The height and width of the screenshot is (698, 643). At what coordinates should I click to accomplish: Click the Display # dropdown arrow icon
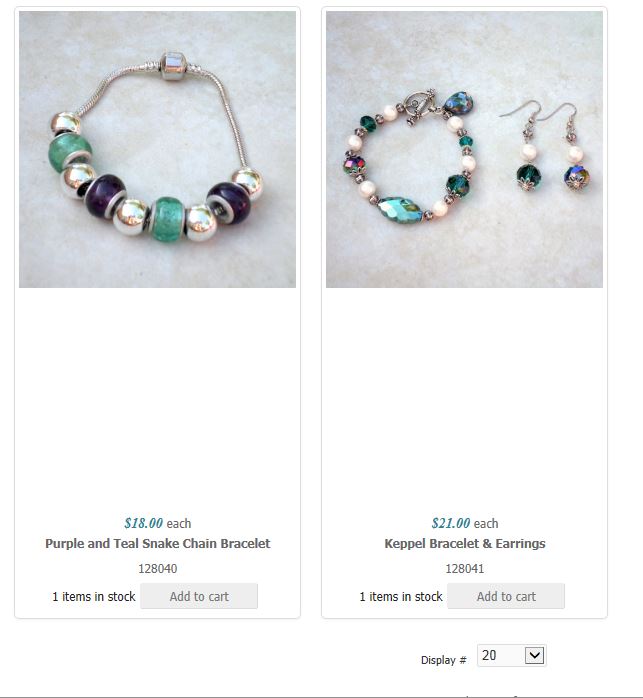pyautogui.click(x=534, y=655)
